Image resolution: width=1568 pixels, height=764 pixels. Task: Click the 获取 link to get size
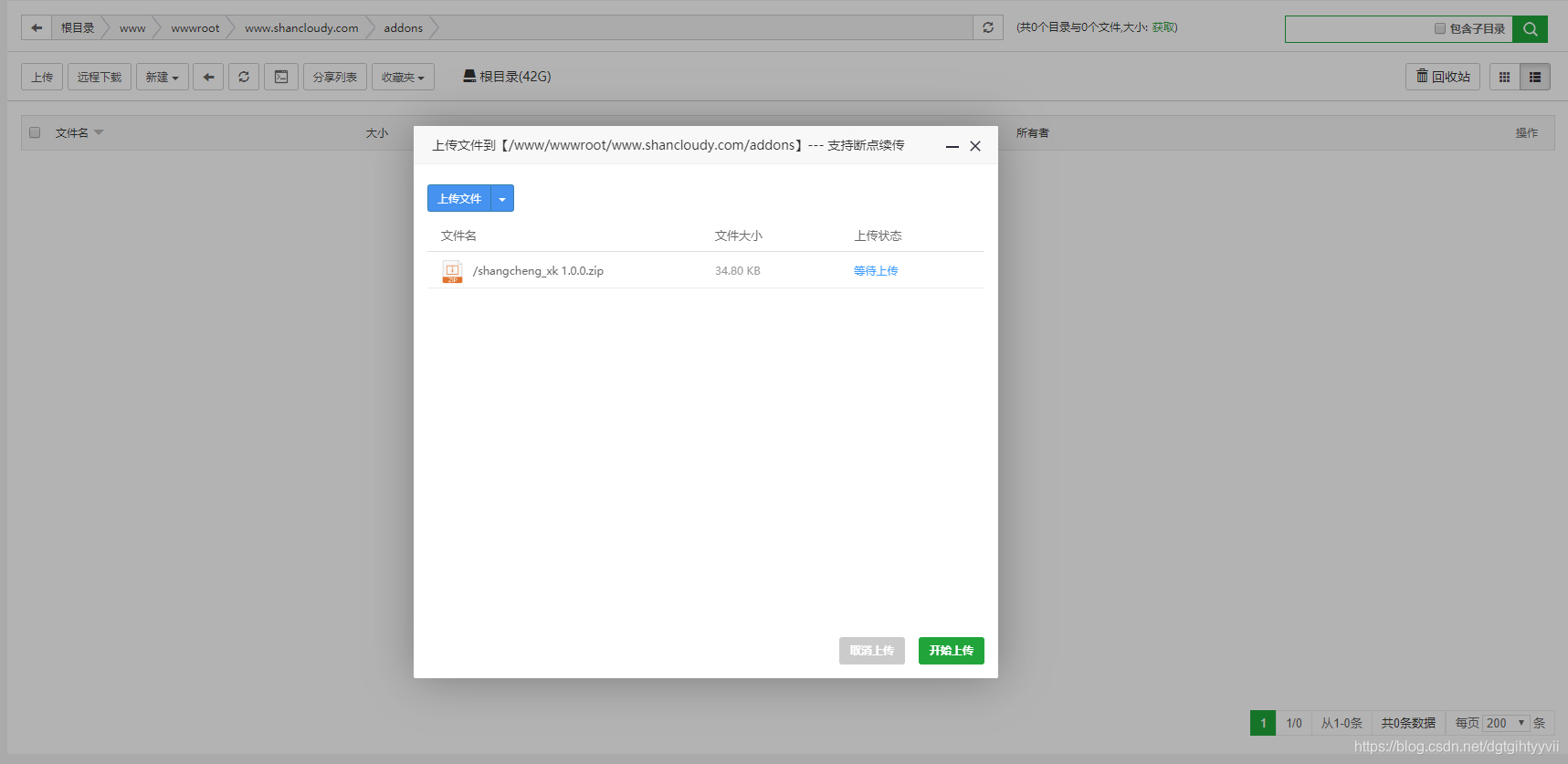click(x=1163, y=27)
